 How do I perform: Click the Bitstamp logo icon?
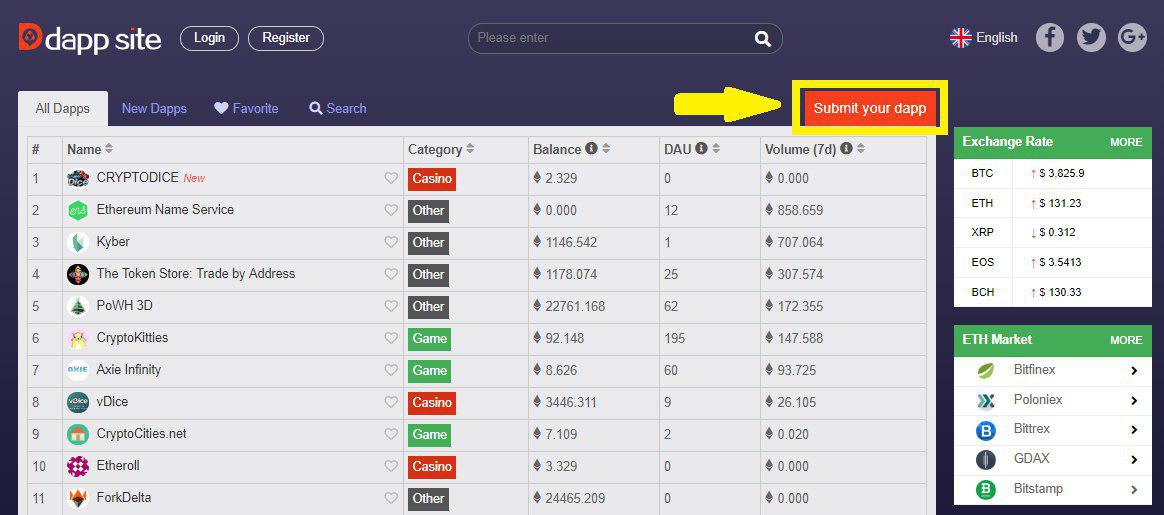coord(986,490)
